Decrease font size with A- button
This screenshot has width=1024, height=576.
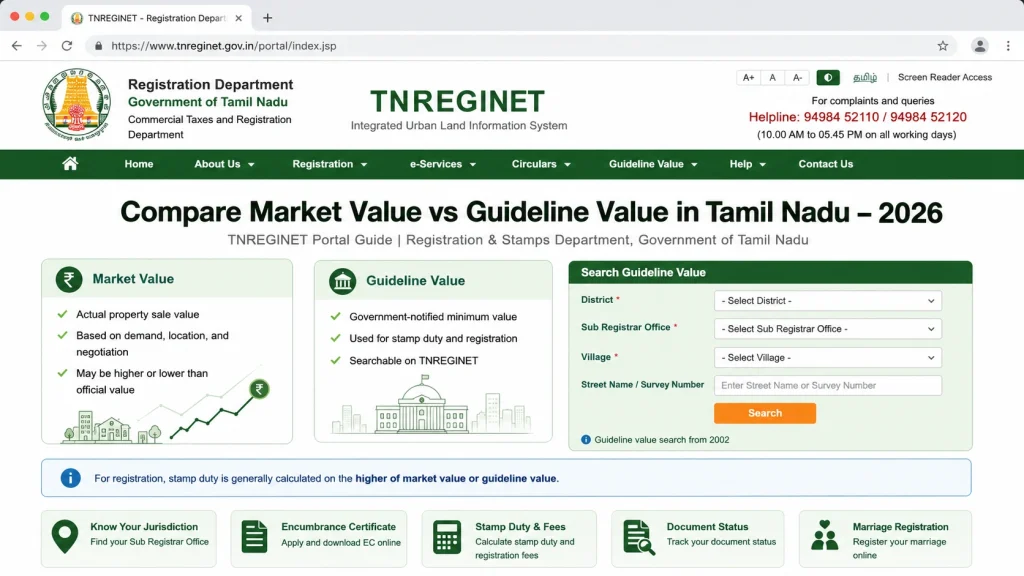(x=797, y=78)
